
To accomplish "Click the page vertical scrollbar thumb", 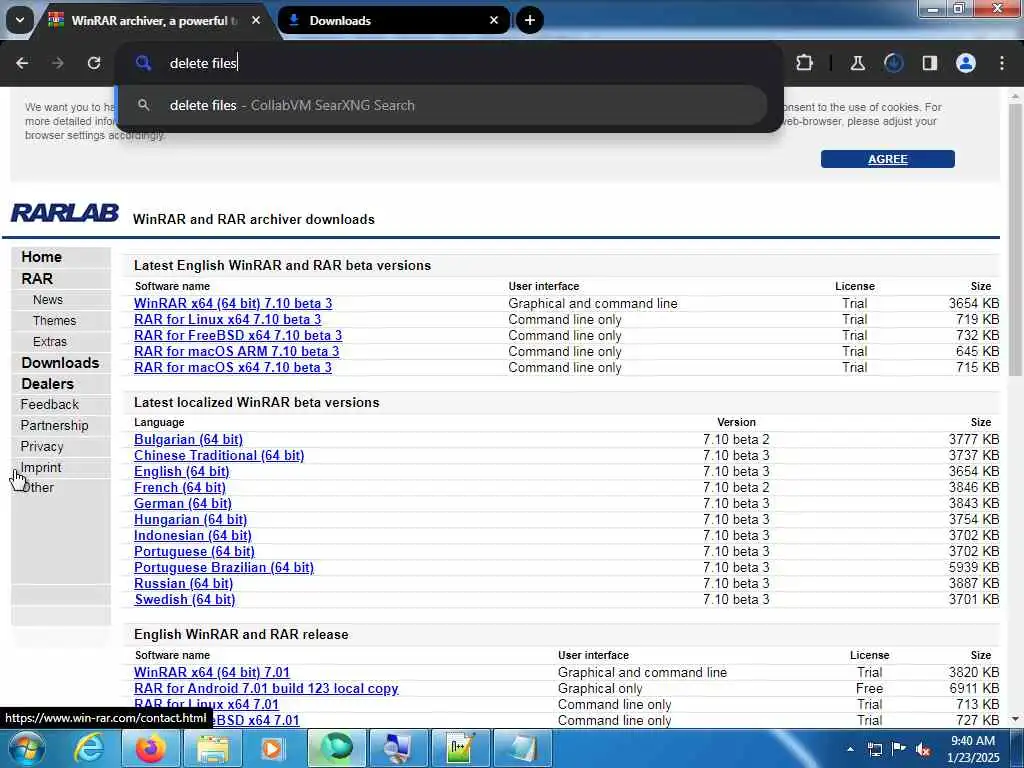I will (x=1015, y=238).
